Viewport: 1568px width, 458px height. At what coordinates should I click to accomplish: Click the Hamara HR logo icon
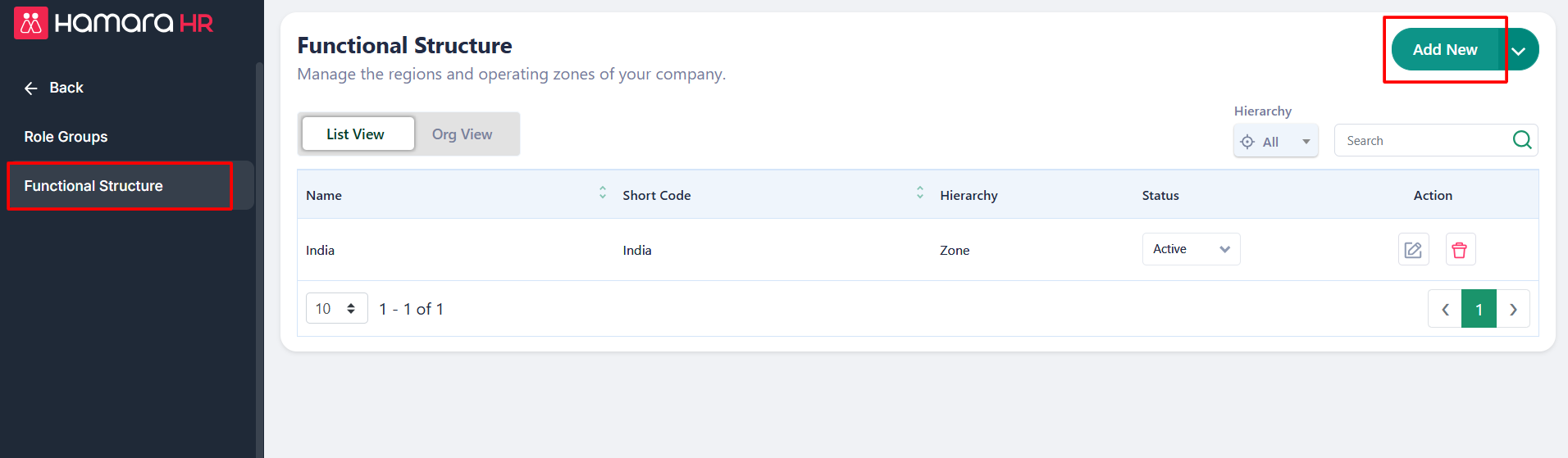(31, 23)
